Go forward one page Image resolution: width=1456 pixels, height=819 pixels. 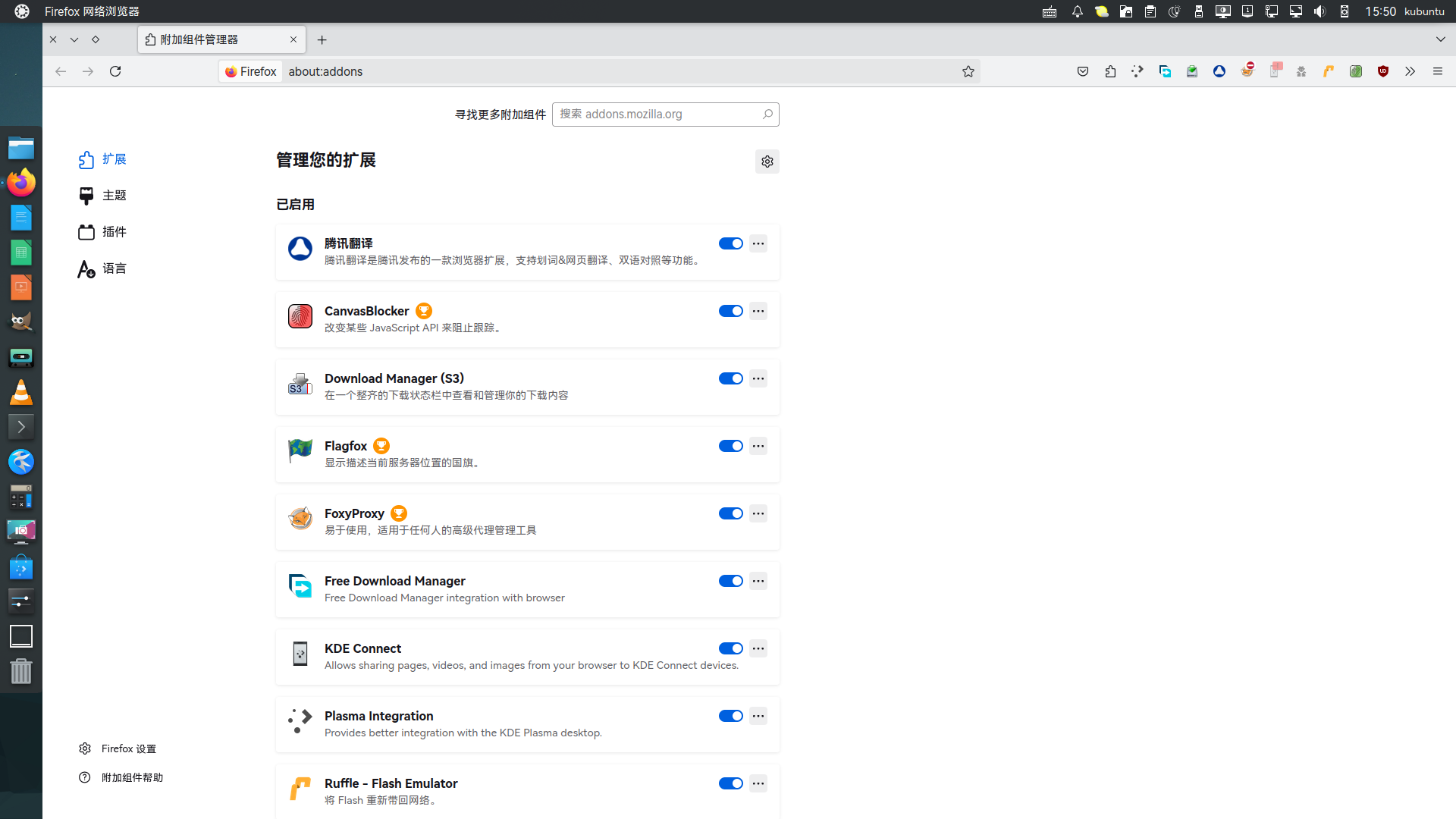[x=88, y=71]
